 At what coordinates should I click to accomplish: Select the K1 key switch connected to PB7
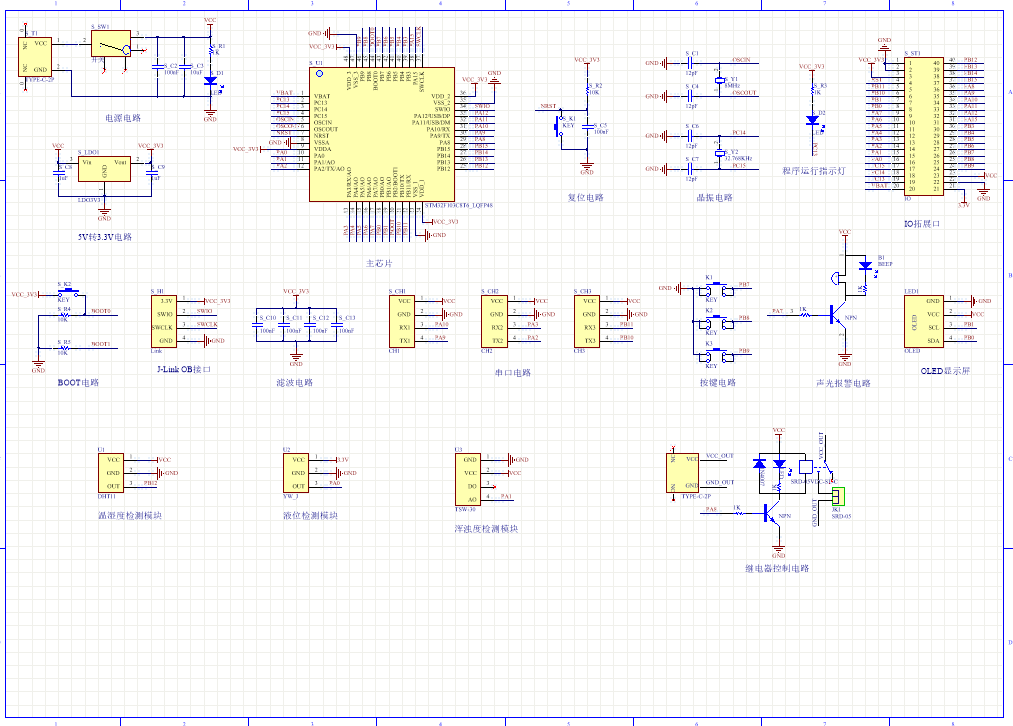[x=716, y=290]
